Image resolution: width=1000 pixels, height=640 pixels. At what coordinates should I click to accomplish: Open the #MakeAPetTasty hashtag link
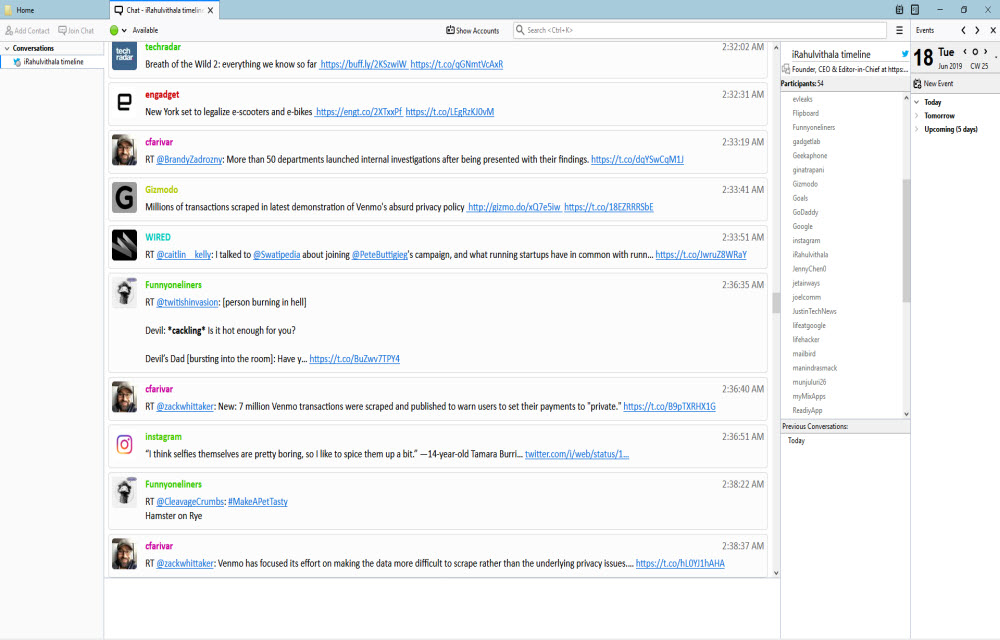258,502
